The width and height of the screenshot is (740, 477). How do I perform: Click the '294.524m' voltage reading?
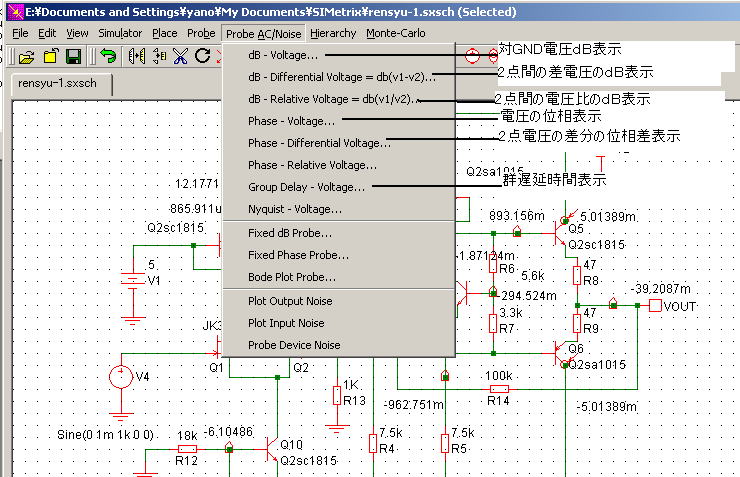(x=529, y=296)
